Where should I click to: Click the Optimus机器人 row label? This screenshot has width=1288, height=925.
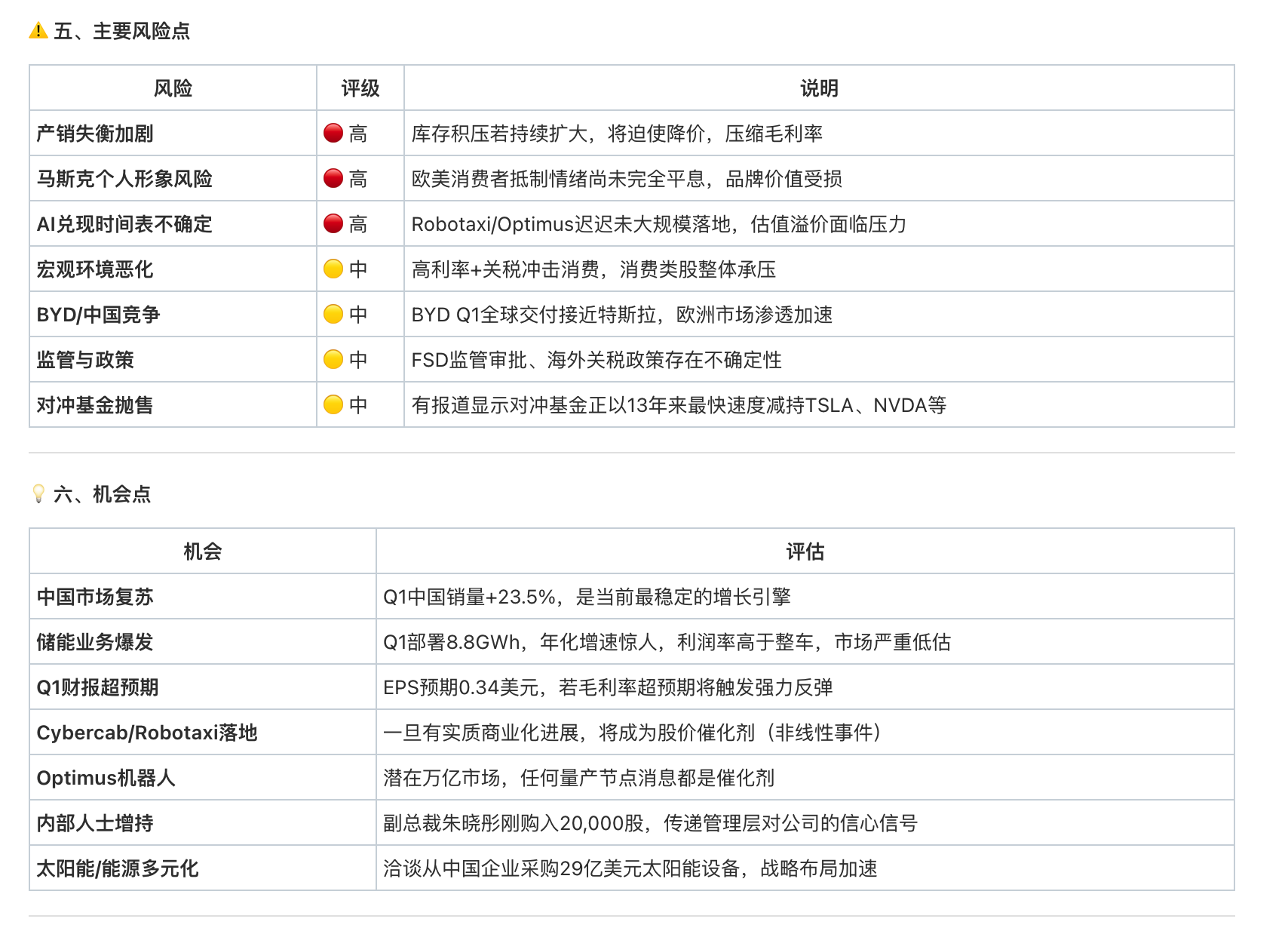(x=106, y=778)
